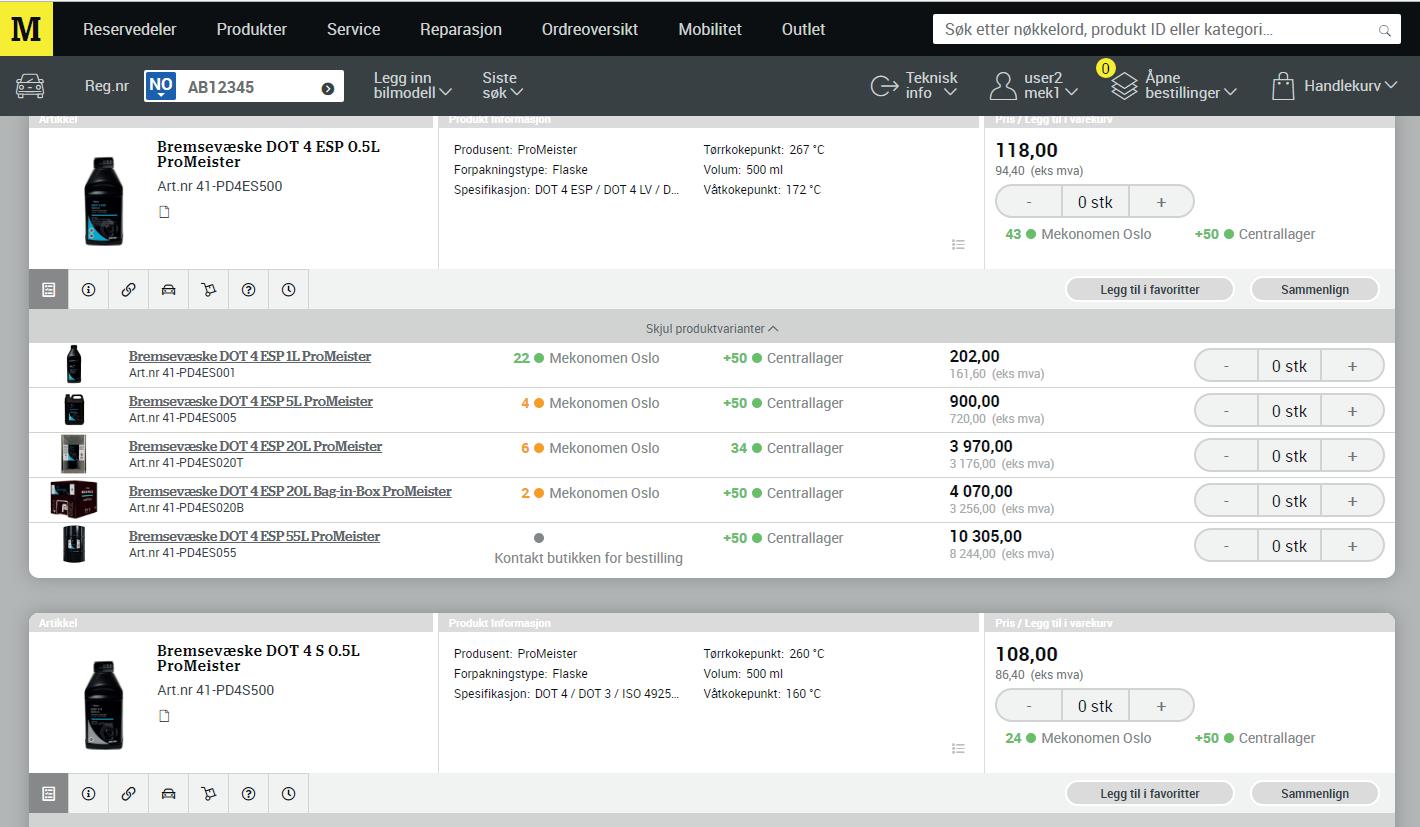Open the Bremsevæske DOT 4 ESP 1L ProMeister link

point(250,357)
